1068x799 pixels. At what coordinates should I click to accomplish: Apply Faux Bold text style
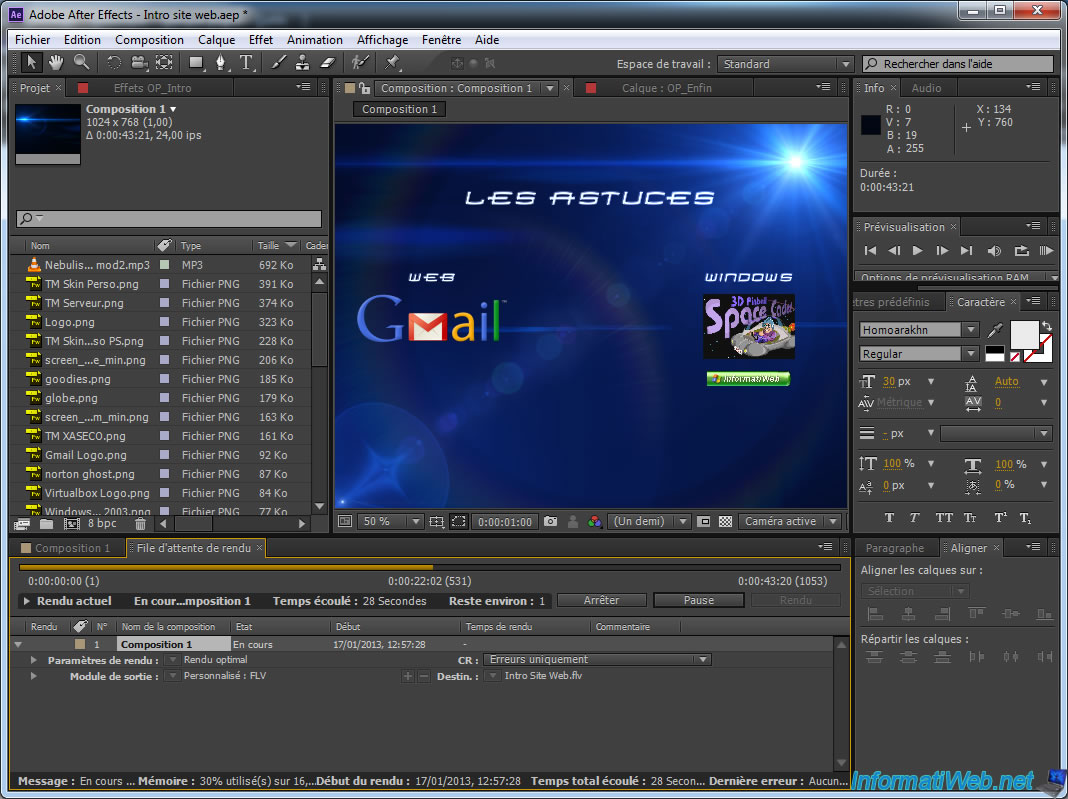[x=889, y=518]
